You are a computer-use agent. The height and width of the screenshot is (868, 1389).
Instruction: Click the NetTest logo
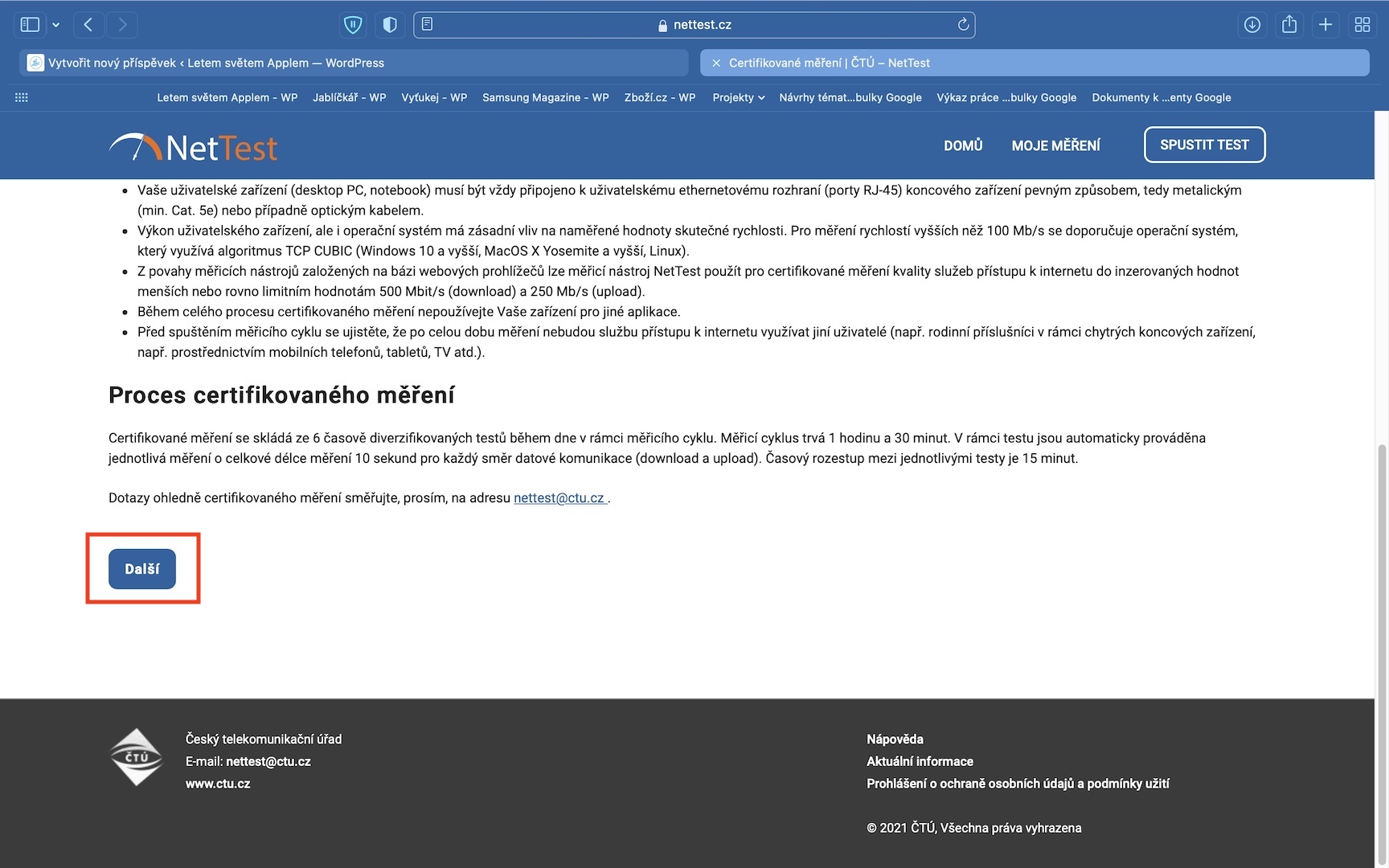[x=193, y=147]
